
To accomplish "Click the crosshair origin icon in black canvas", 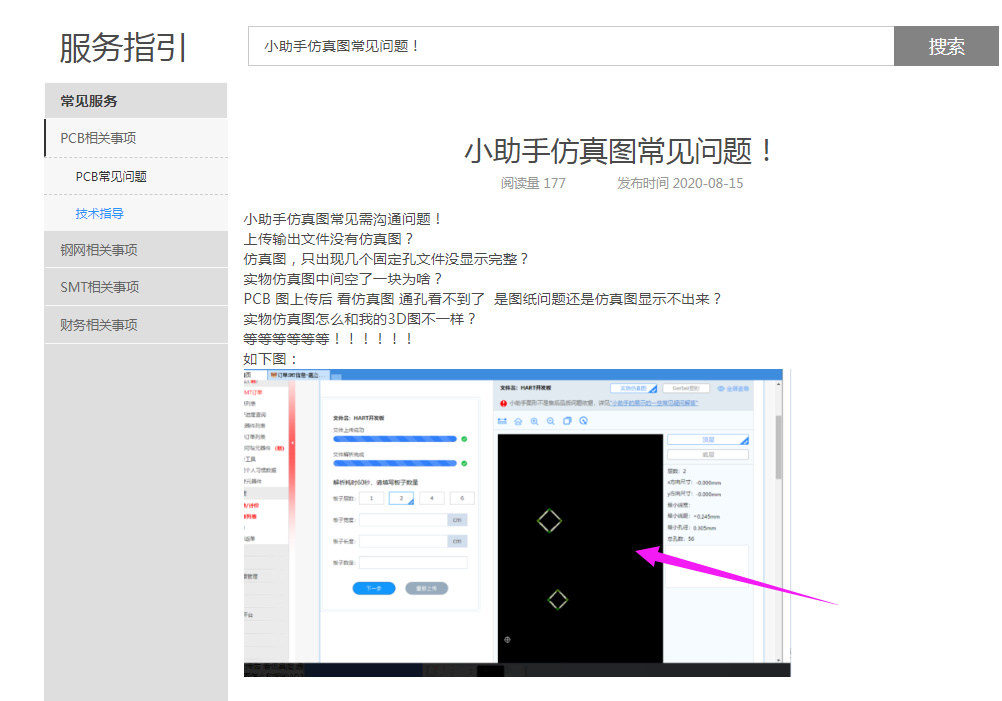I will (507, 639).
